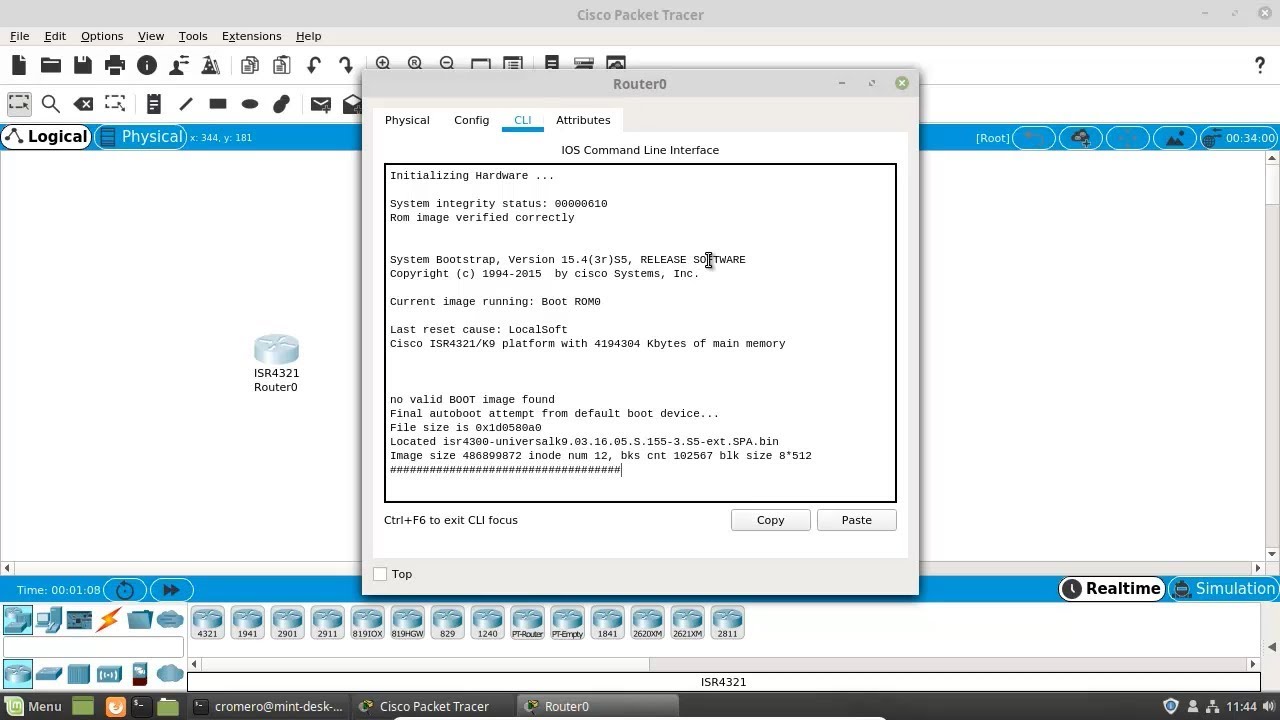Open the Extensions menu
This screenshot has width=1280, height=720.
point(251,36)
